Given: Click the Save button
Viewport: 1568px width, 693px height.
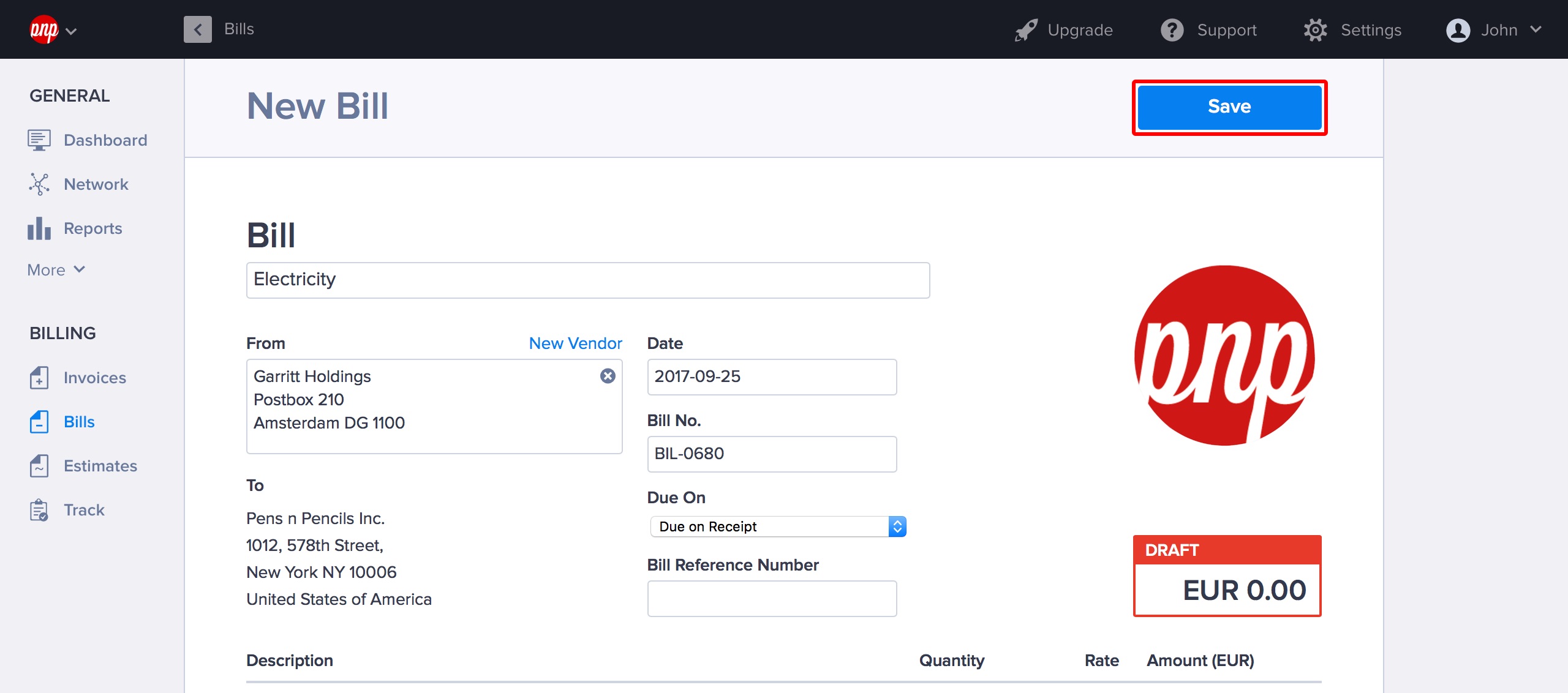Looking at the screenshot, I should [1229, 107].
